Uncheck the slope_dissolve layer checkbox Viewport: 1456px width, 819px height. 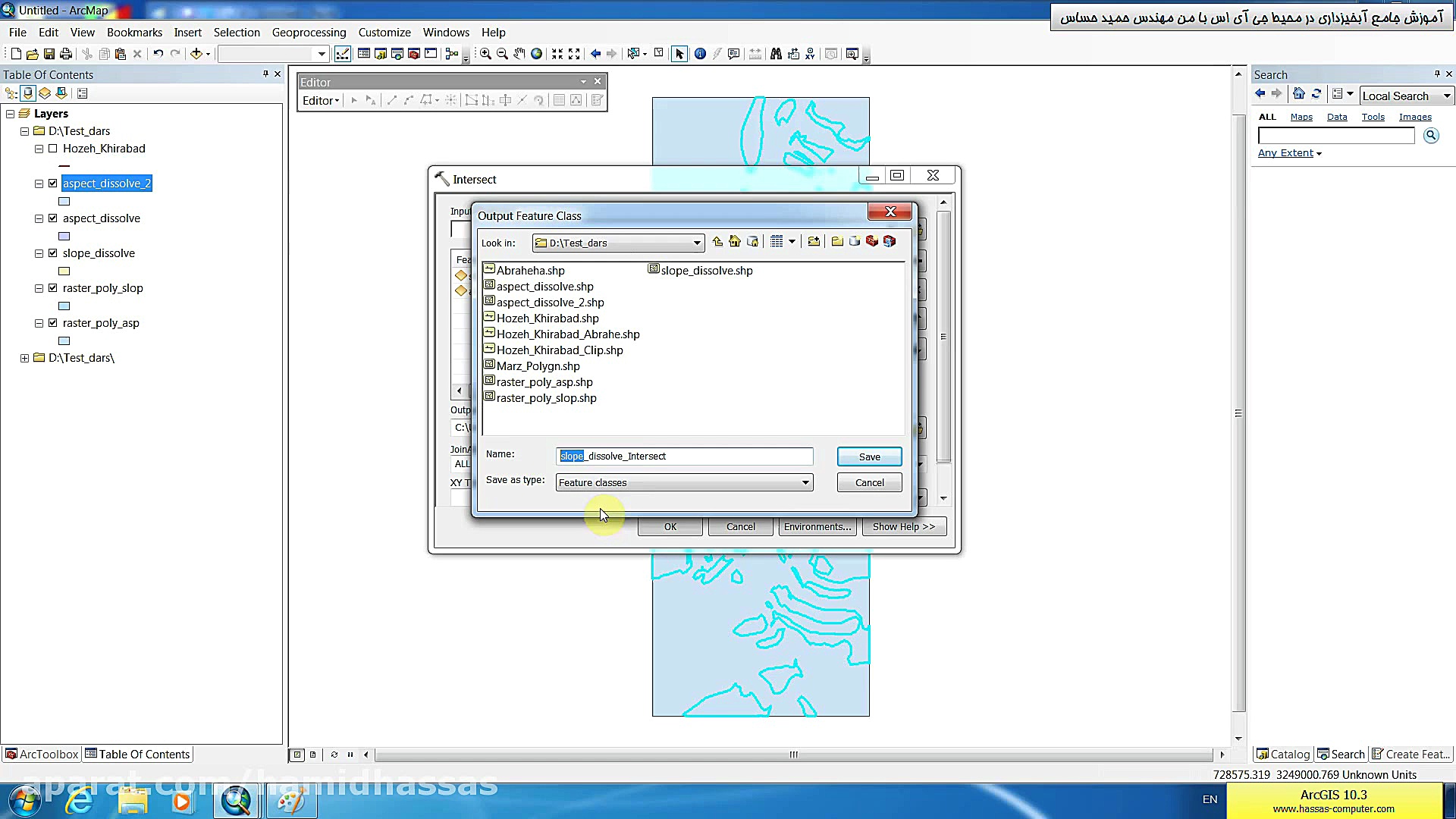coord(53,253)
